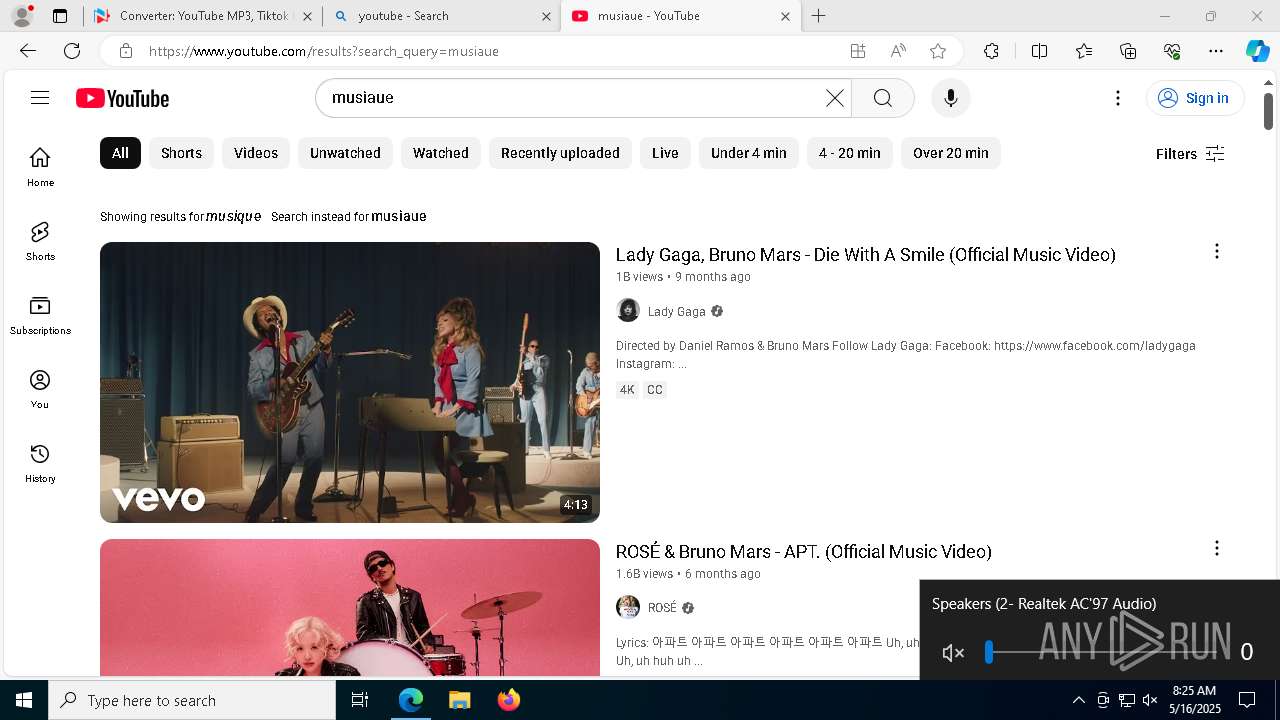The image size is (1280, 720).
Task: Run search with the magnifier button
Action: click(x=882, y=98)
